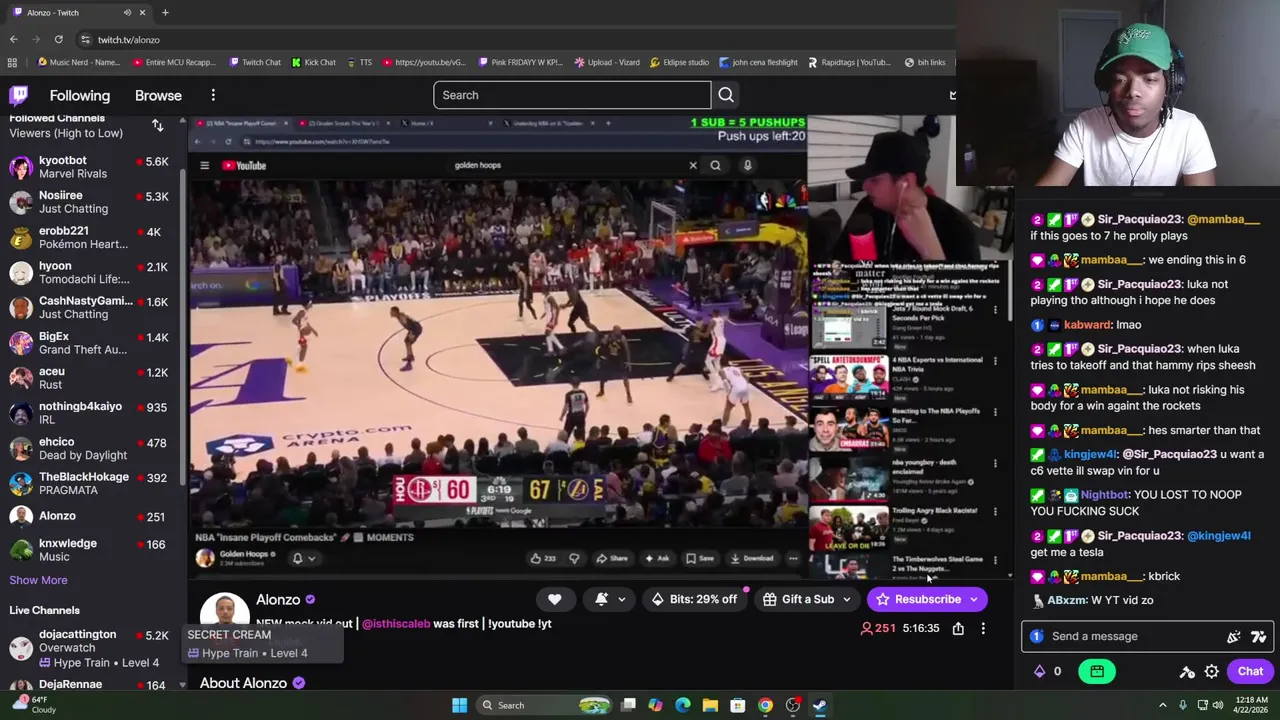Open aceu Rust channel
The width and height of the screenshot is (1280, 720).
(91, 378)
